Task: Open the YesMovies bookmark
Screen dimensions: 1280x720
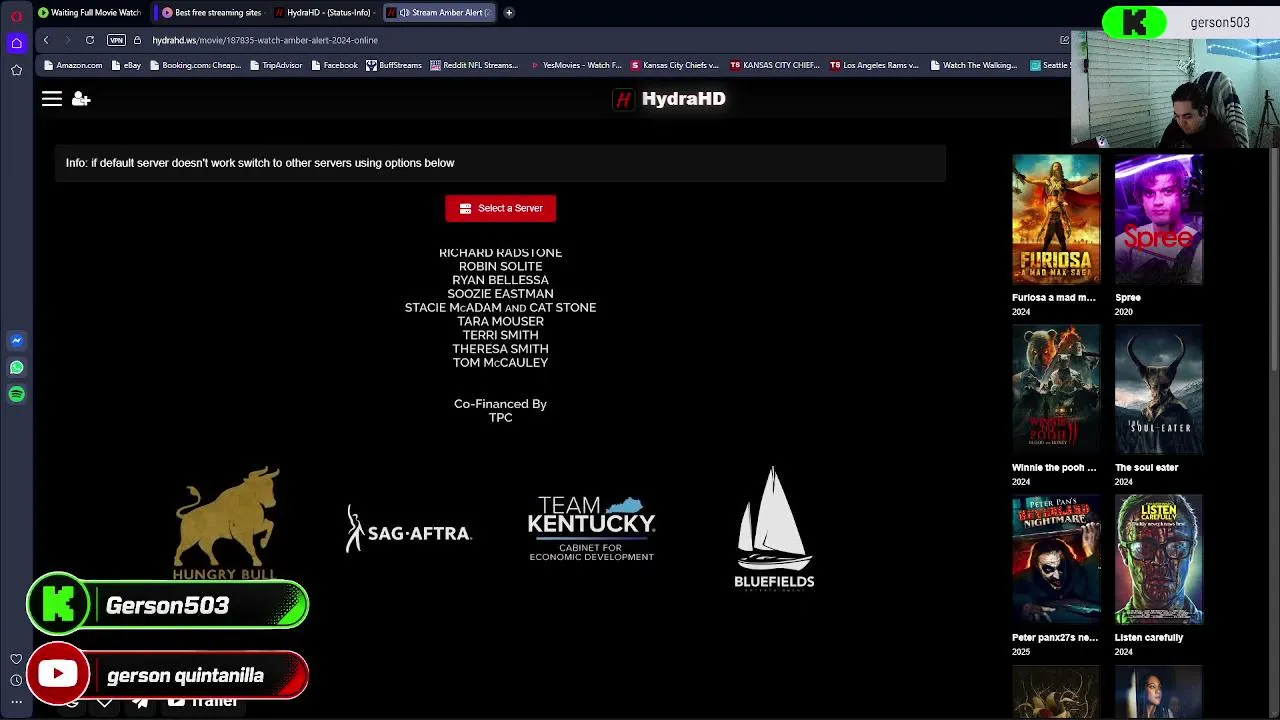Action: click(576, 65)
